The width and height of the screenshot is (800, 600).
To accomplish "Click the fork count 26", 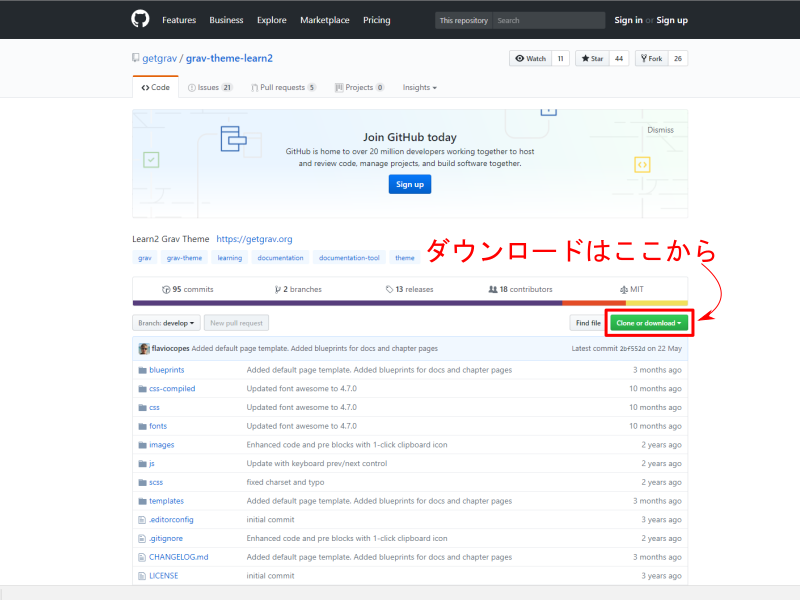I will (x=678, y=58).
